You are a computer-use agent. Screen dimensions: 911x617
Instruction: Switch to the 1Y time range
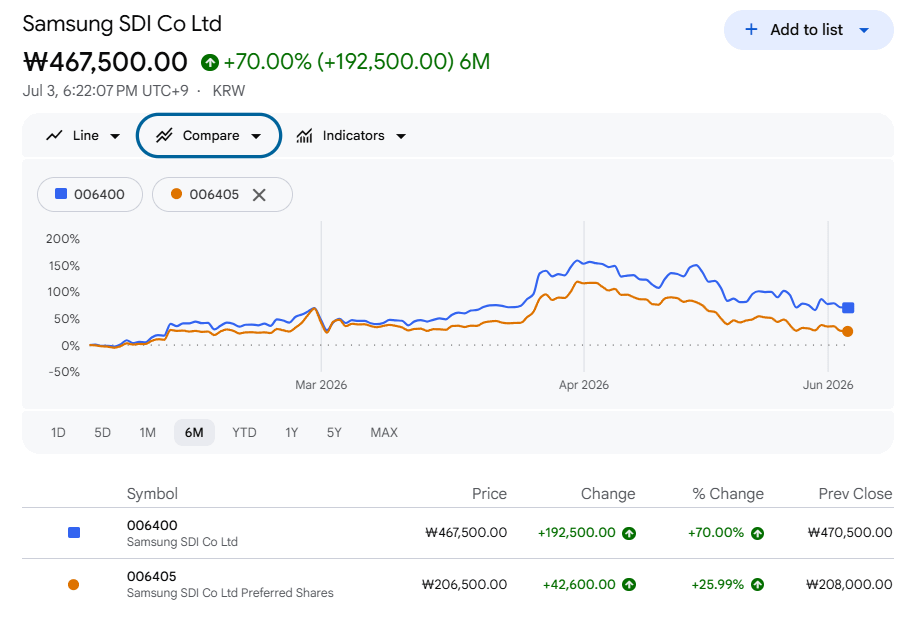[x=292, y=432]
